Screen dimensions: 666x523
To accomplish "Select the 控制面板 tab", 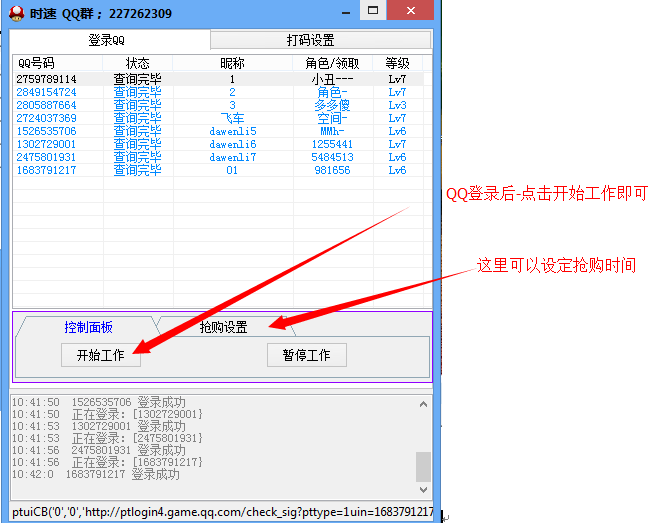I will pos(88,327).
